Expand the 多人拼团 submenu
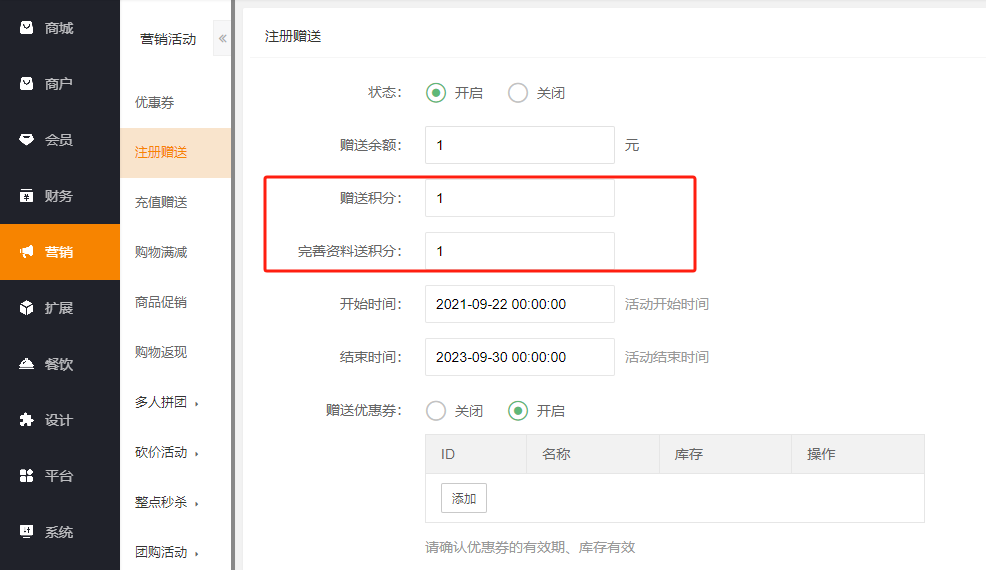The height and width of the screenshot is (570, 986). tap(165, 402)
